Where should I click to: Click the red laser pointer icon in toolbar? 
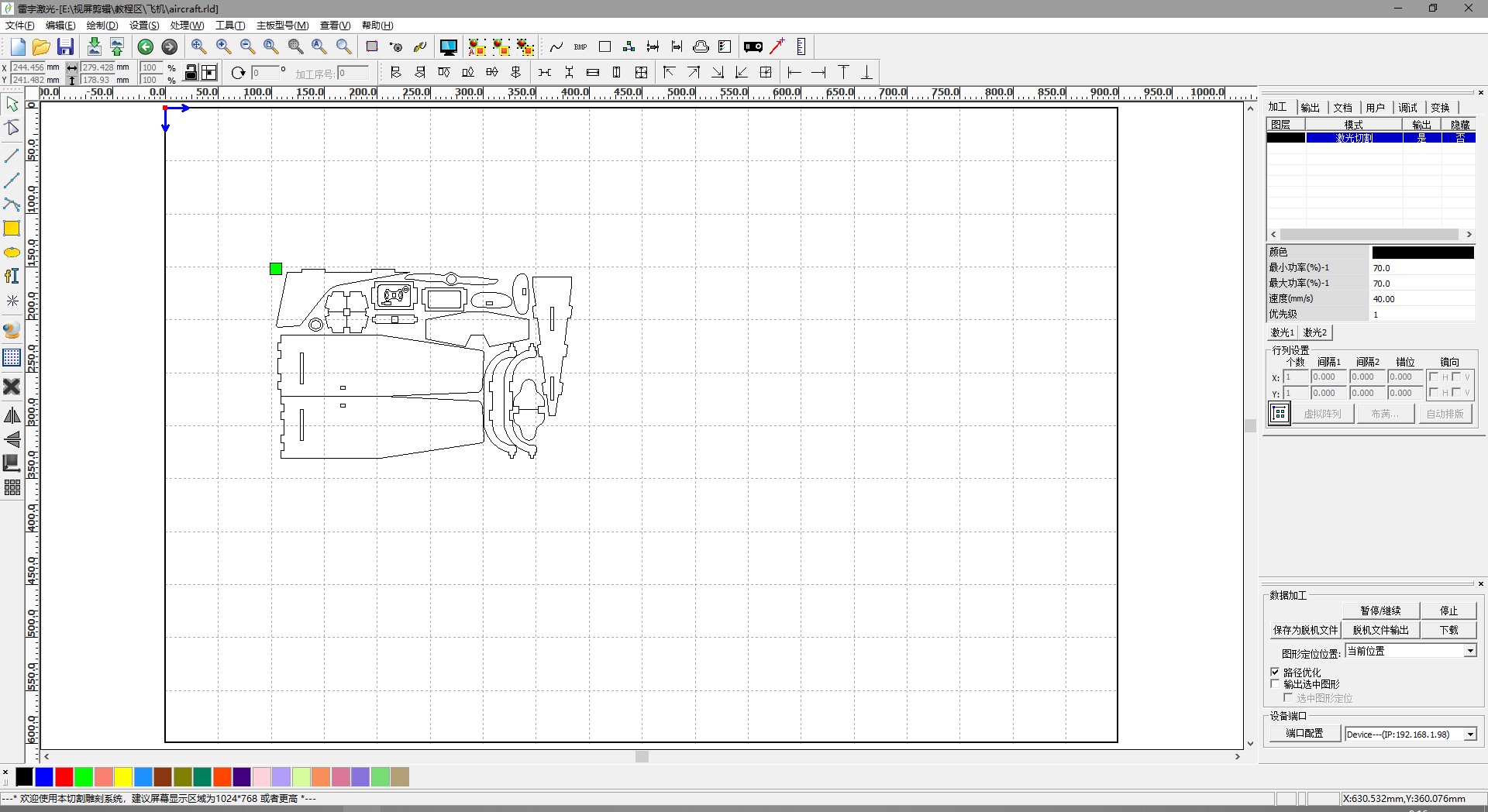point(777,46)
